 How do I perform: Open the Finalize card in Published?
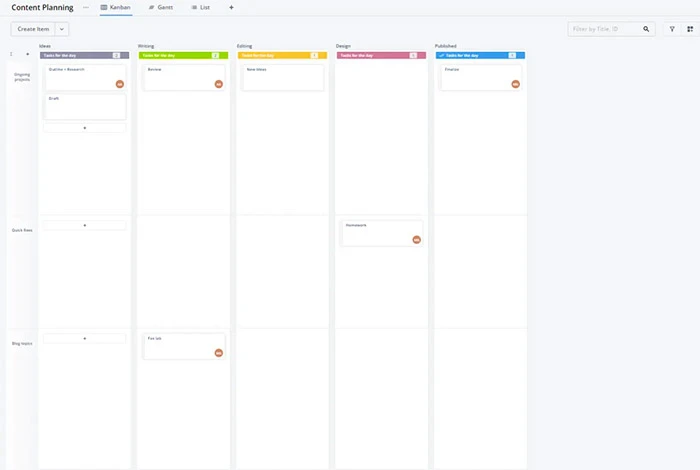coord(480,78)
